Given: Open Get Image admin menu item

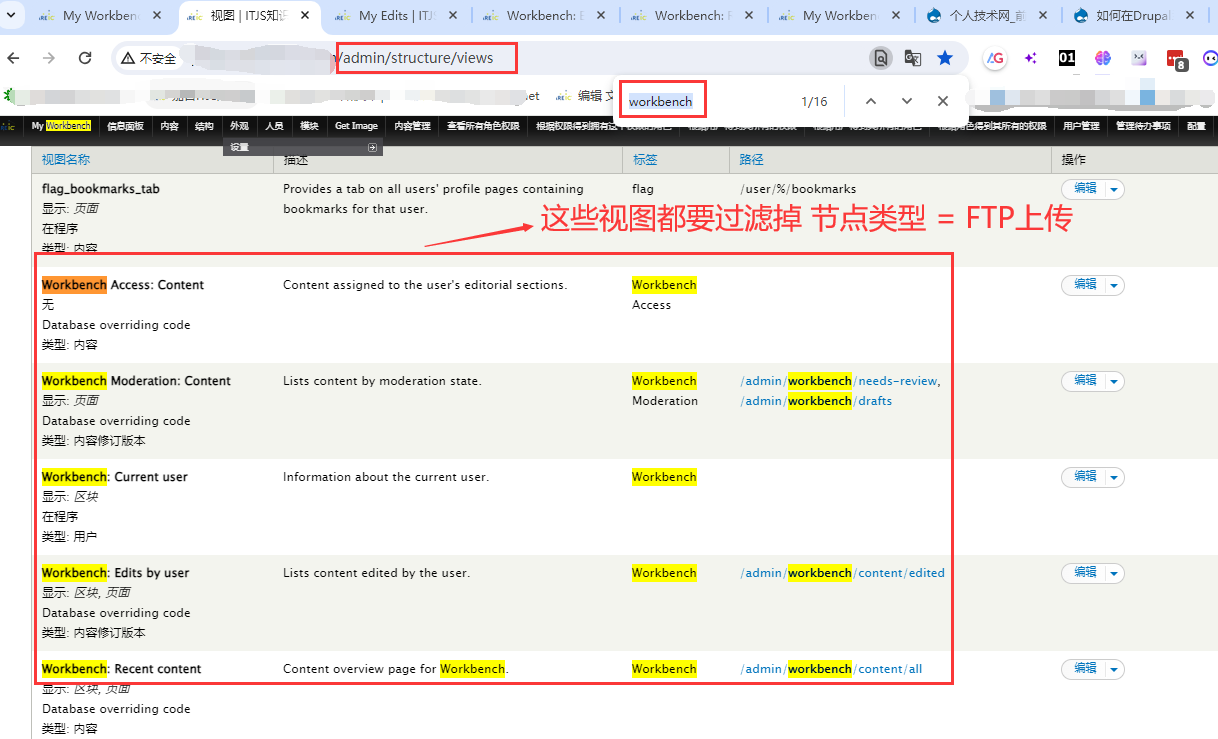Looking at the screenshot, I should click(356, 126).
